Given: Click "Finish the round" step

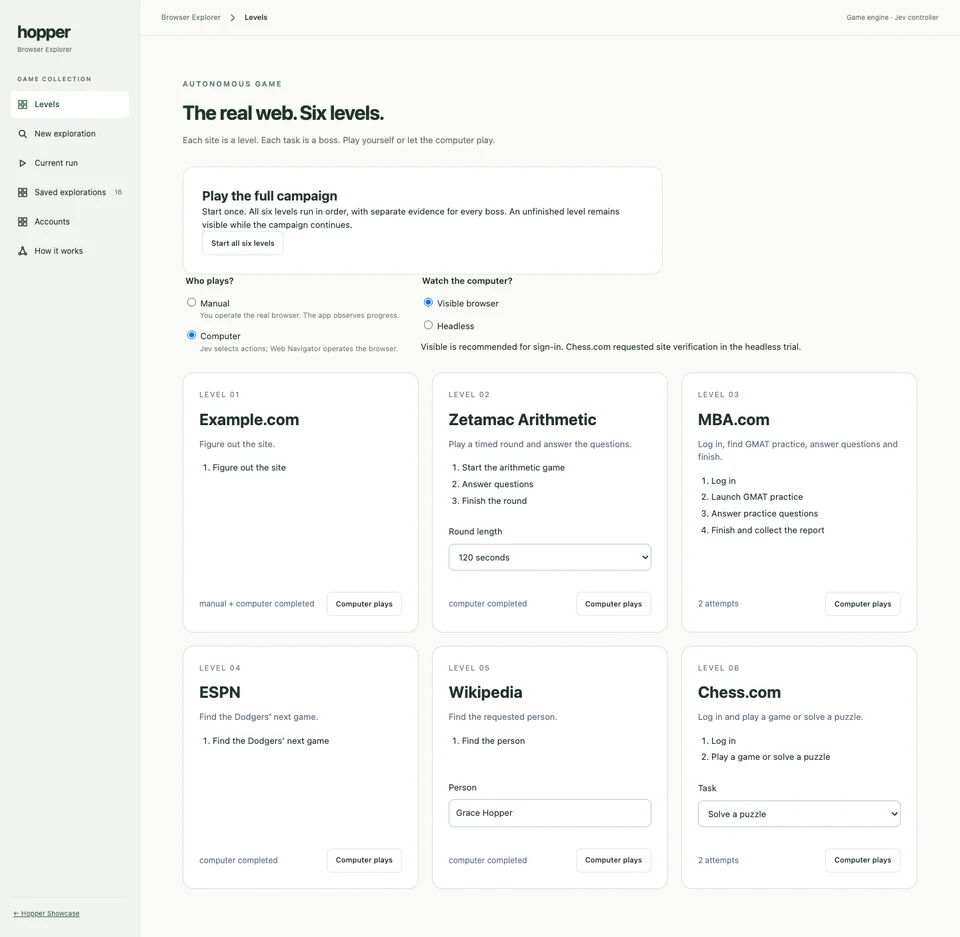Looking at the screenshot, I should (494, 501).
